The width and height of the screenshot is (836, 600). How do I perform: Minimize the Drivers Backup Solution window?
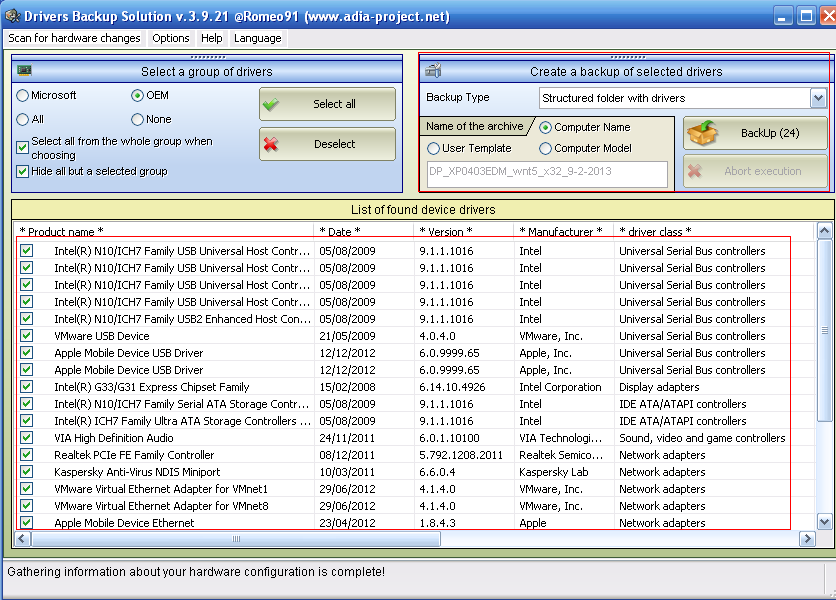pos(782,16)
